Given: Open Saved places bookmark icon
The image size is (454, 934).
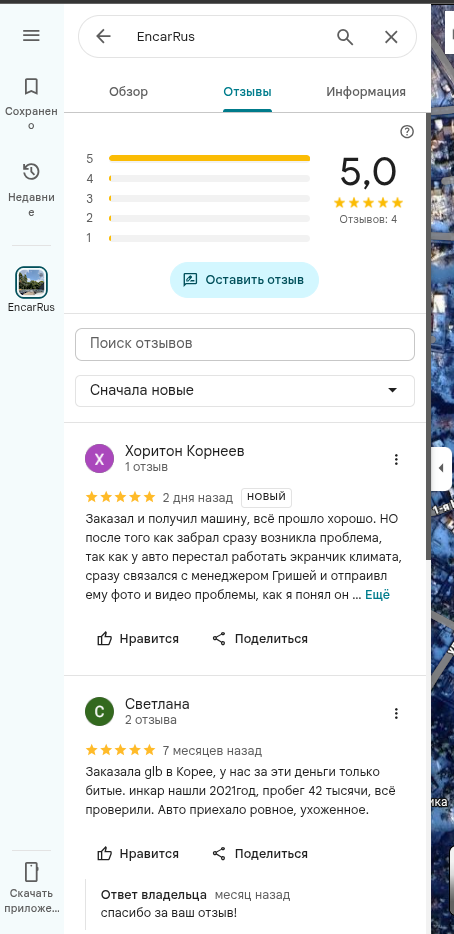Looking at the screenshot, I should [31, 87].
